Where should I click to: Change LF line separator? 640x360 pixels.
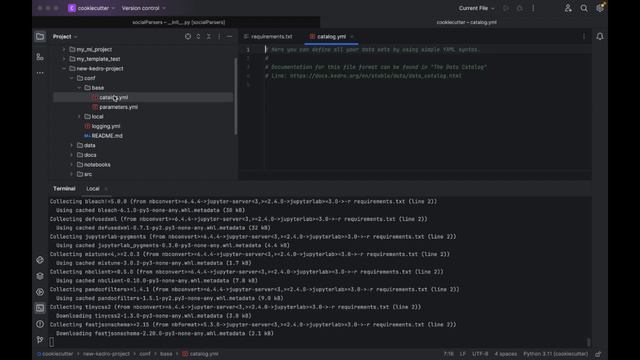point(462,354)
